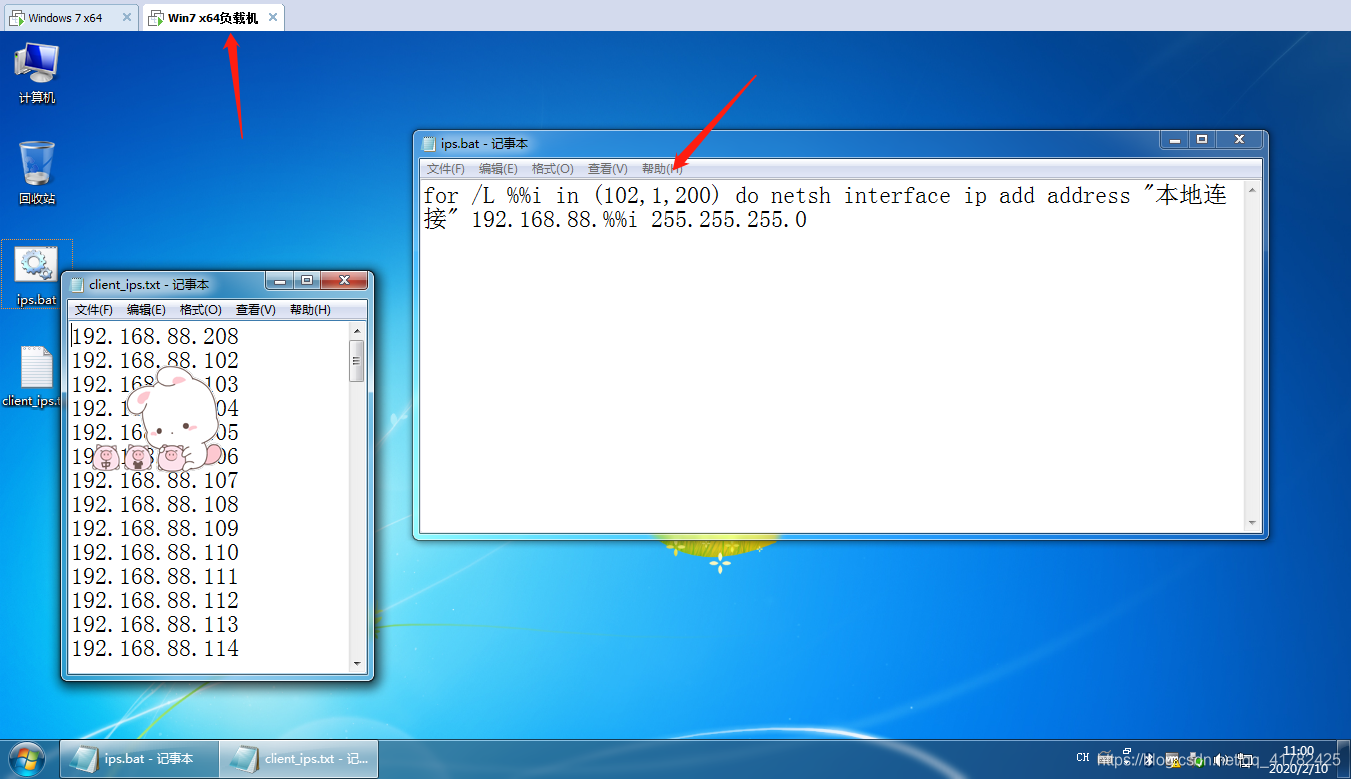Click the VMware Tools warning tray icon
The width and height of the screenshot is (1351, 779).
coord(1173,759)
